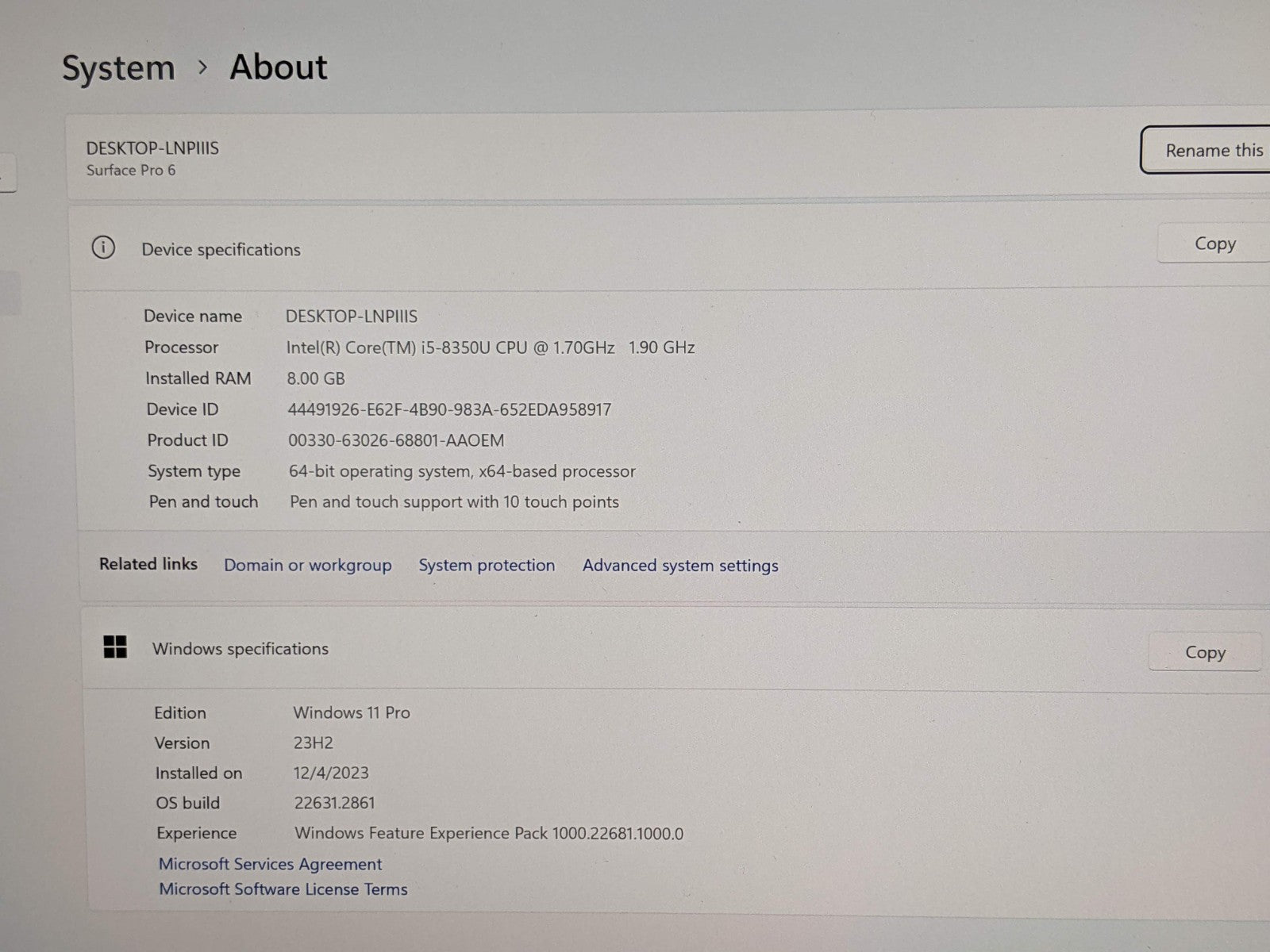
Task: Click the About page heading
Action: pos(278,67)
